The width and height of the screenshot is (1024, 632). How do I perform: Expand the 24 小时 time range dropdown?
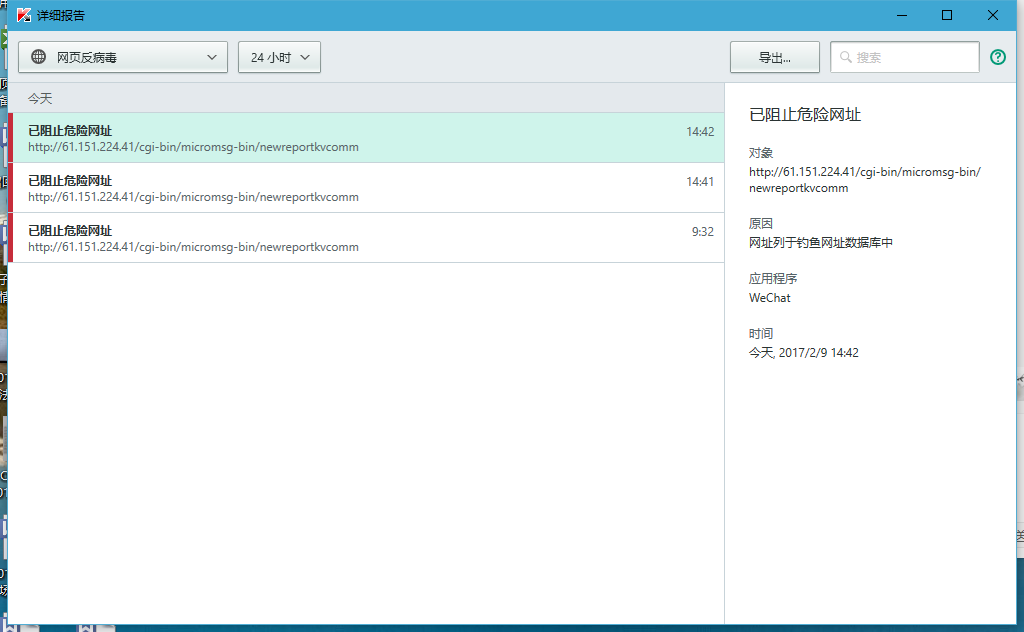tap(279, 57)
